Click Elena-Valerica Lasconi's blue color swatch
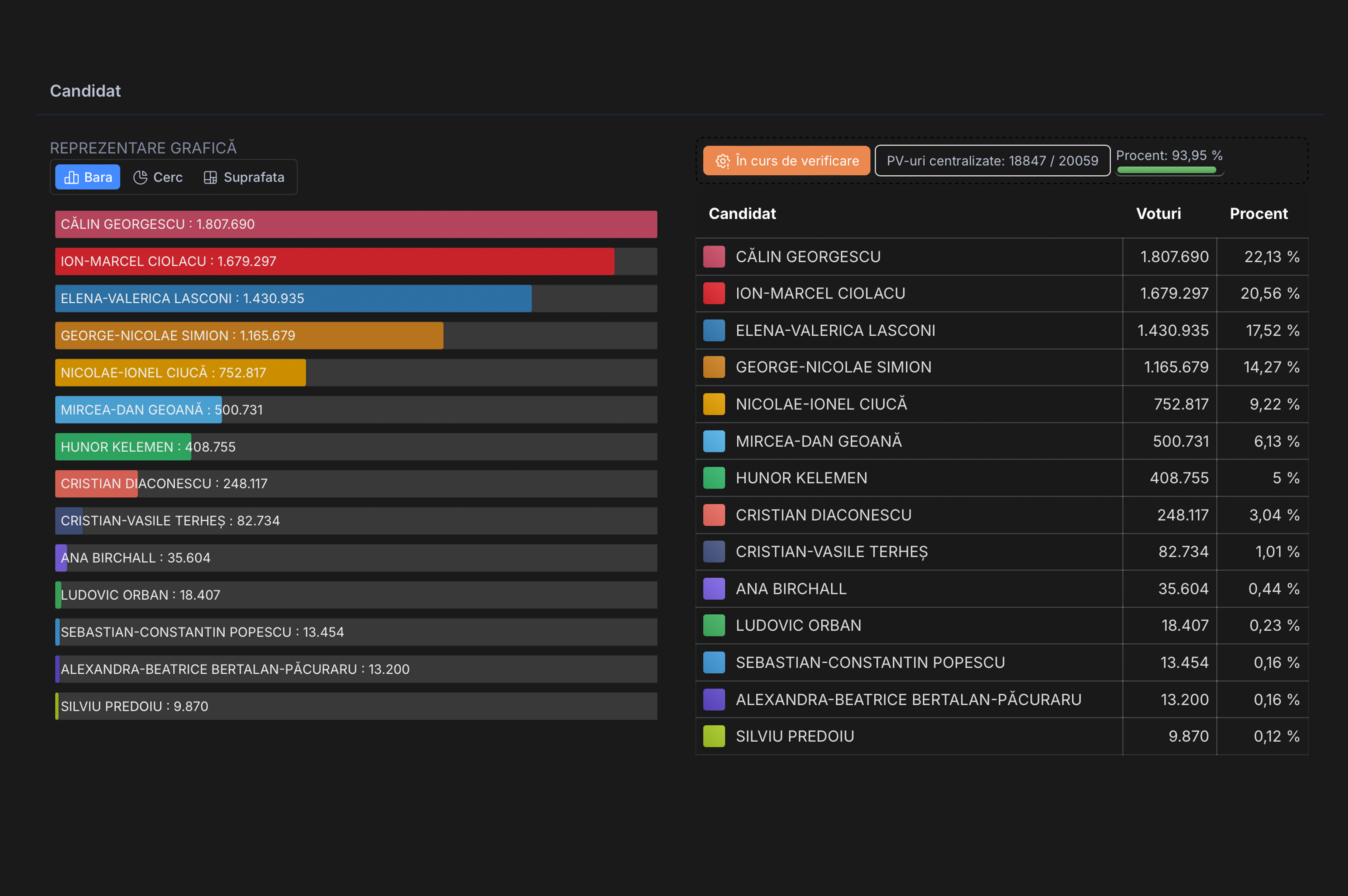This screenshot has width=1348, height=896. 714,330
